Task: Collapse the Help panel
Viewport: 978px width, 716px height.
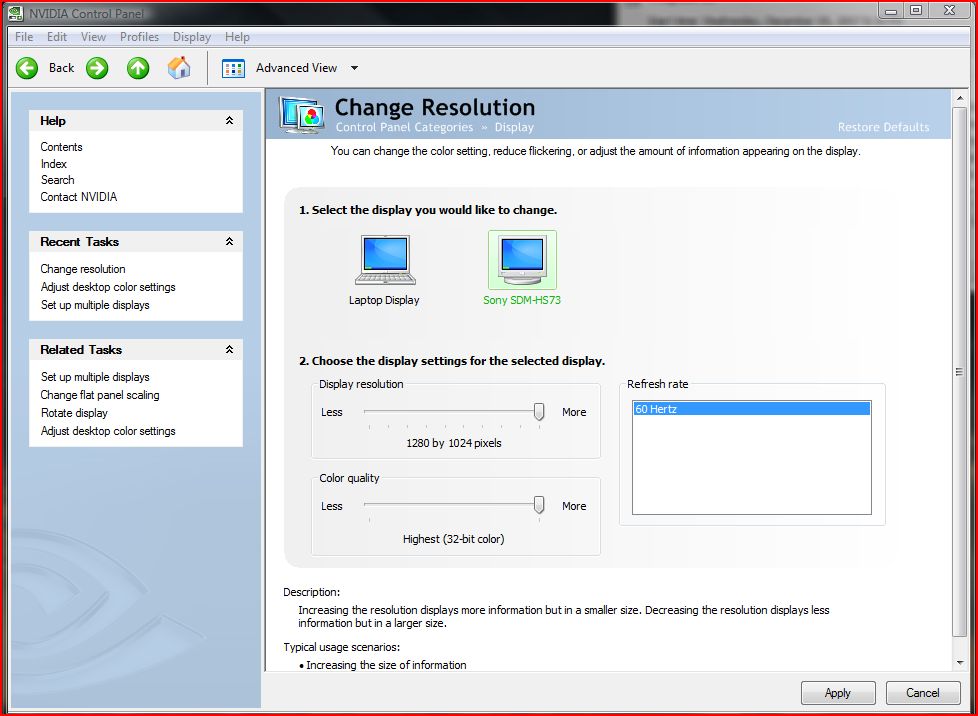Action: [230, 120]
